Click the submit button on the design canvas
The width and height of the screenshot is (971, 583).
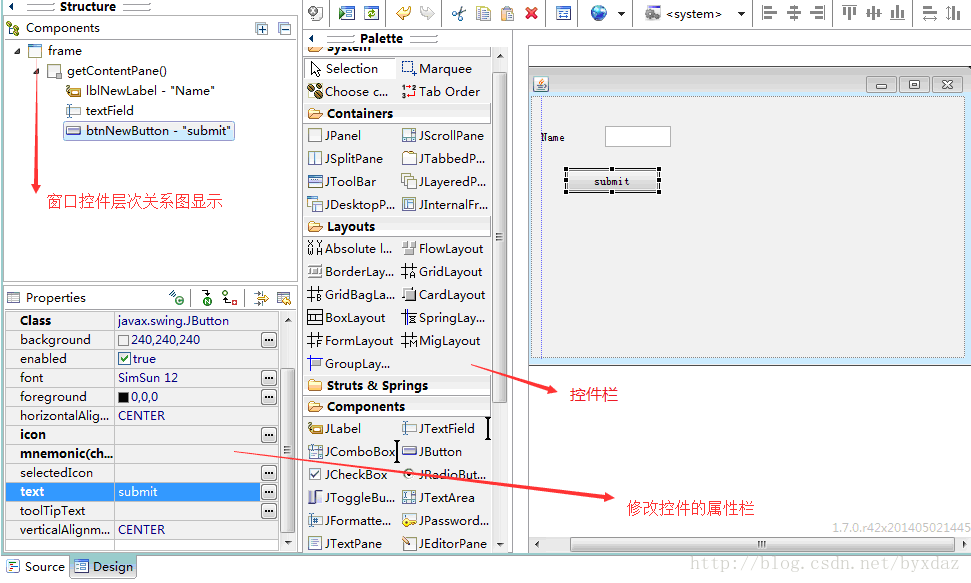(612, 181)
